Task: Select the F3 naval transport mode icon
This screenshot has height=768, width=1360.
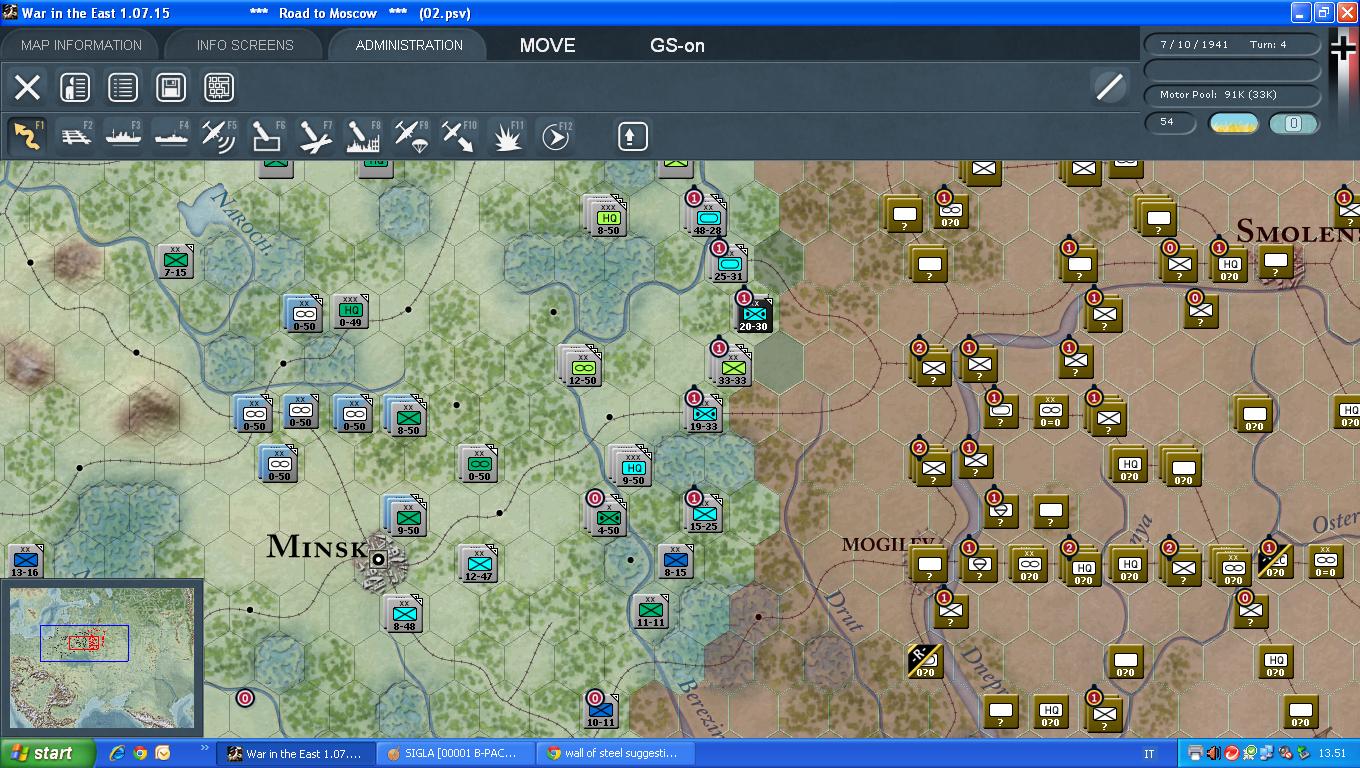Action: pos(124,136)
